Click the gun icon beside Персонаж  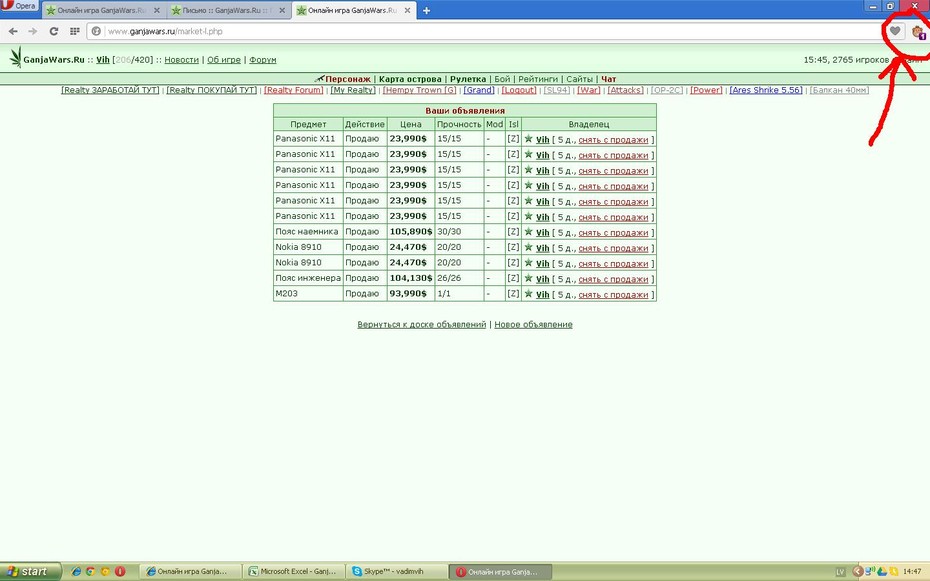[x=320, y=78]
